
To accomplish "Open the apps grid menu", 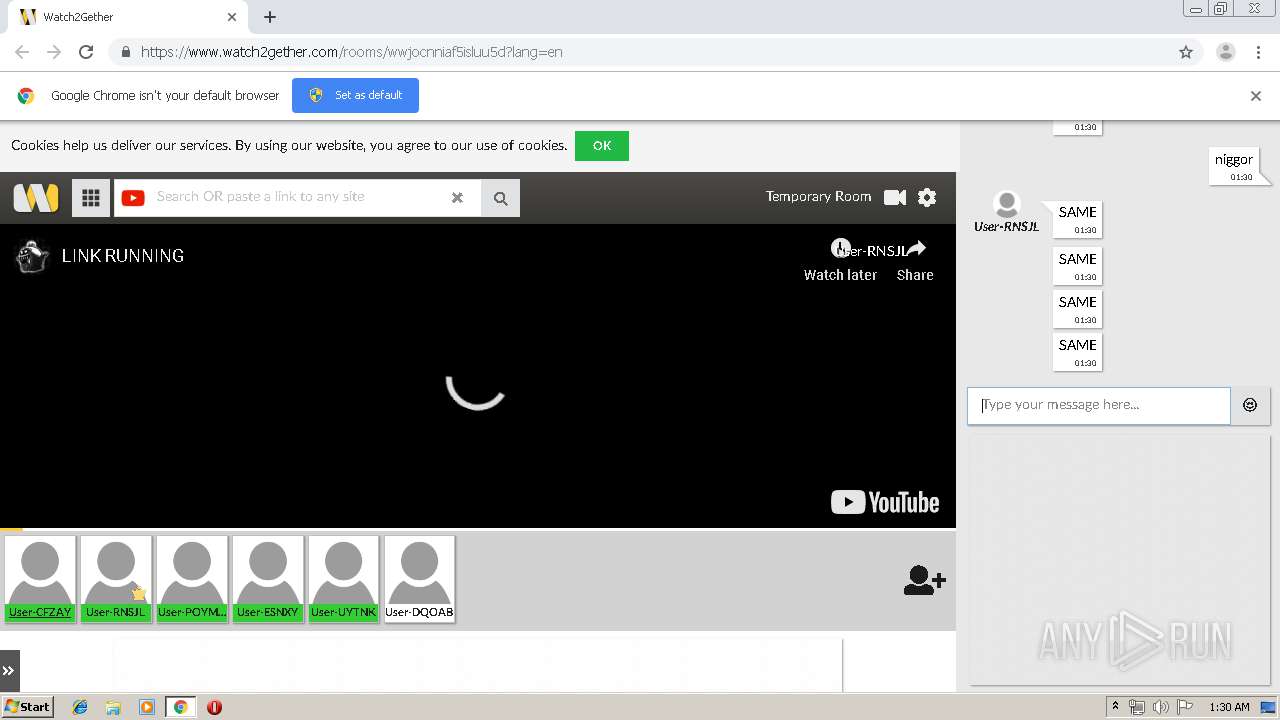I will point(90,198).
